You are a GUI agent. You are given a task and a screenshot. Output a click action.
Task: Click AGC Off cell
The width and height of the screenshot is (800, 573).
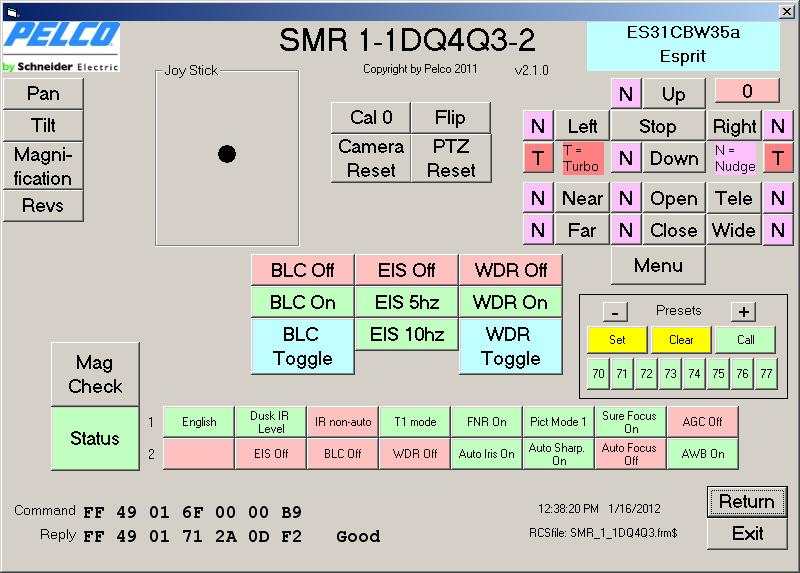pos(703,422)
